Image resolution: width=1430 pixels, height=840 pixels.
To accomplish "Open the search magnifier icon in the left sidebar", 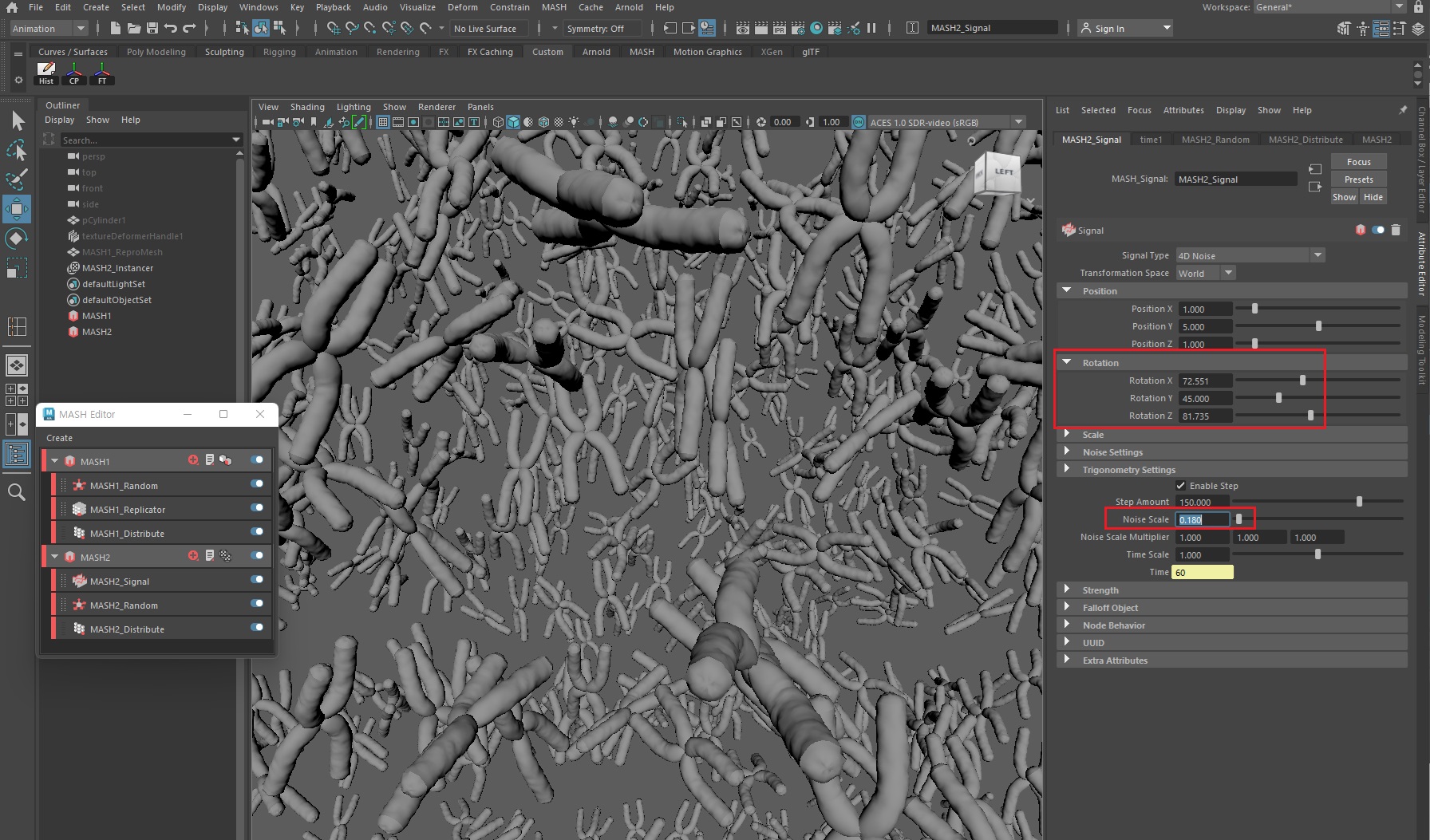I will [x=16, y=492].
